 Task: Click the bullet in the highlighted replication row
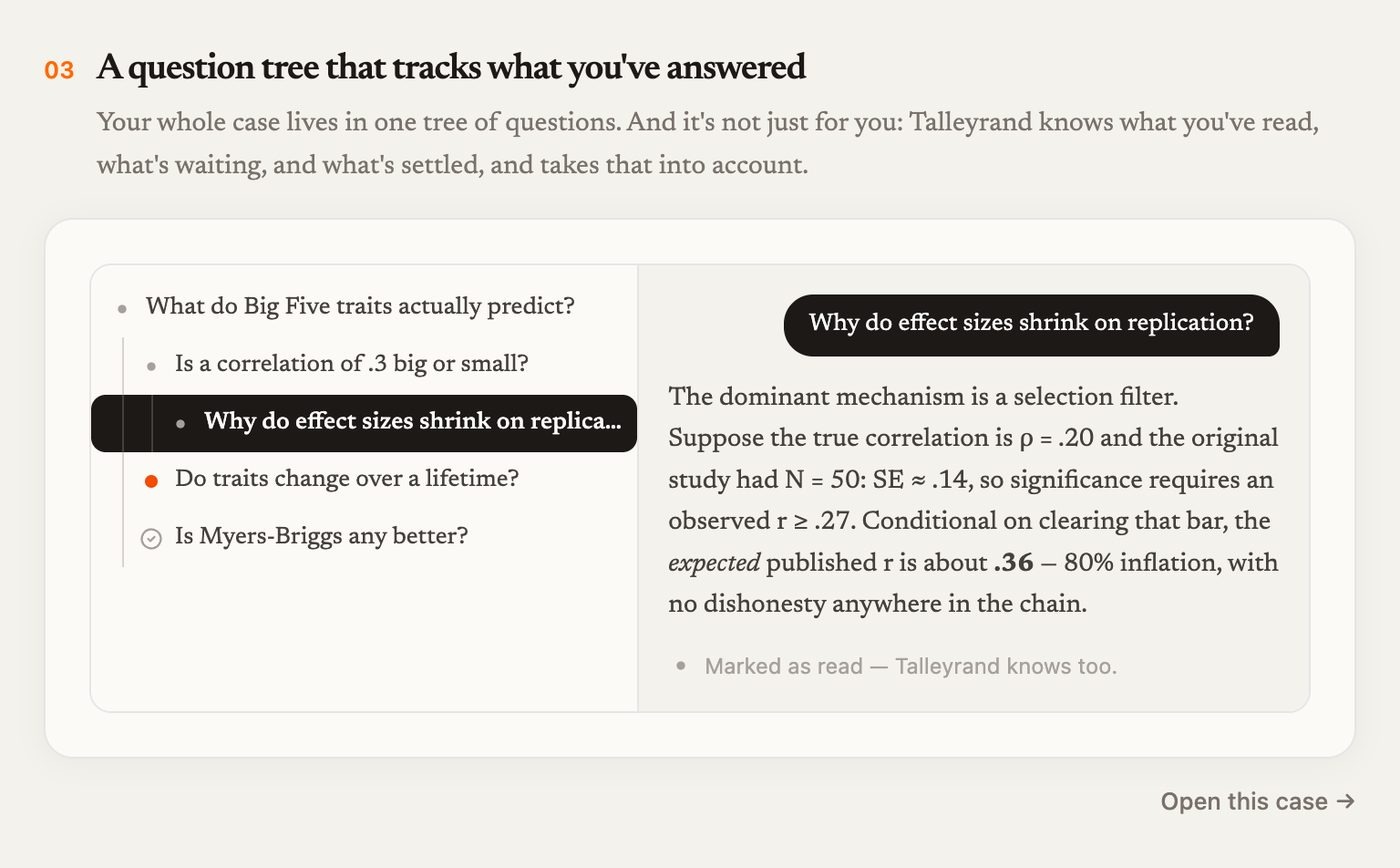pyautogui.click(x=180, y=424)
